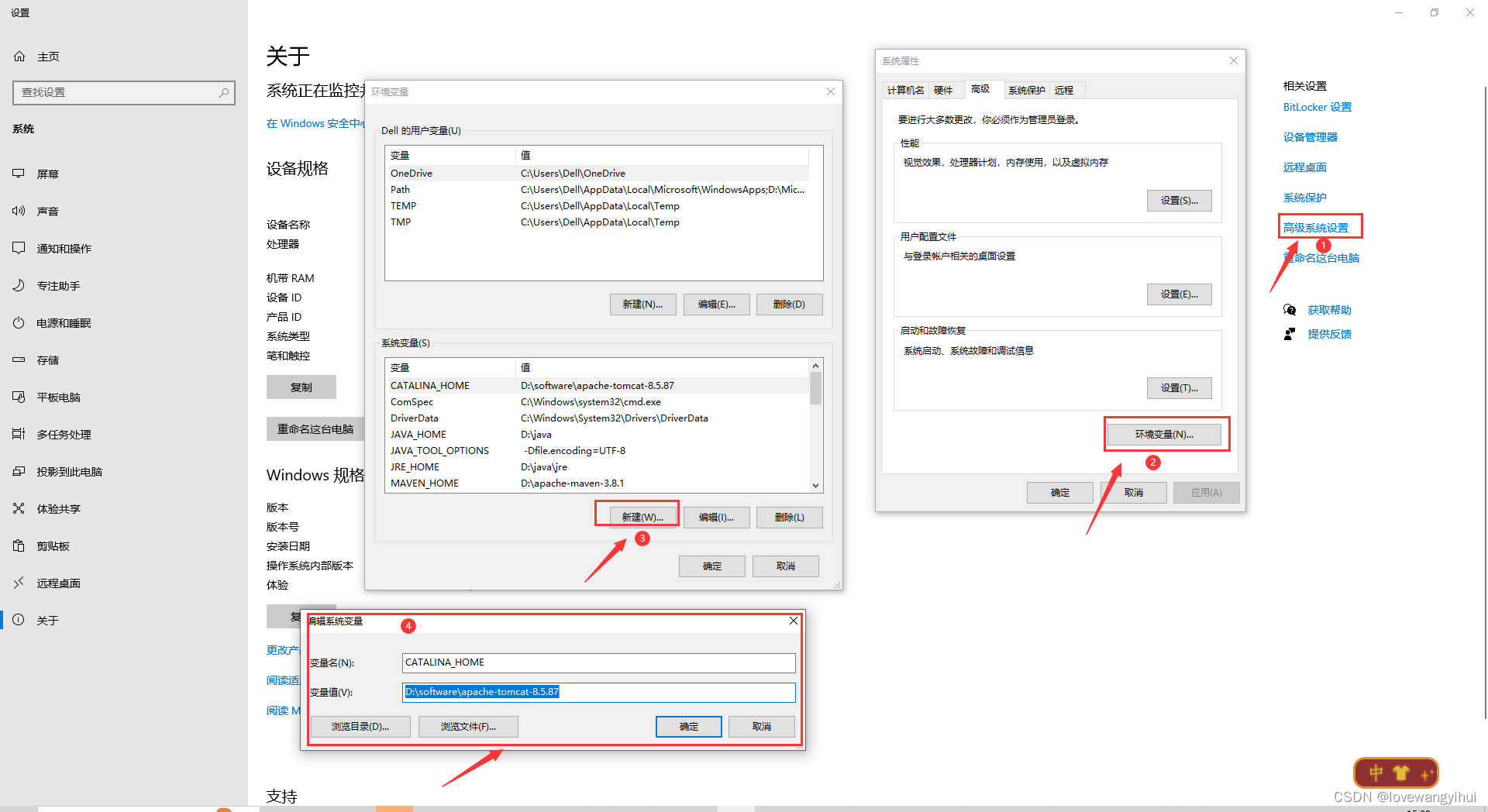Close the System Properties (系统属性) dialog
Viewport: 1488px width, 812px height.
(1234, 60)
